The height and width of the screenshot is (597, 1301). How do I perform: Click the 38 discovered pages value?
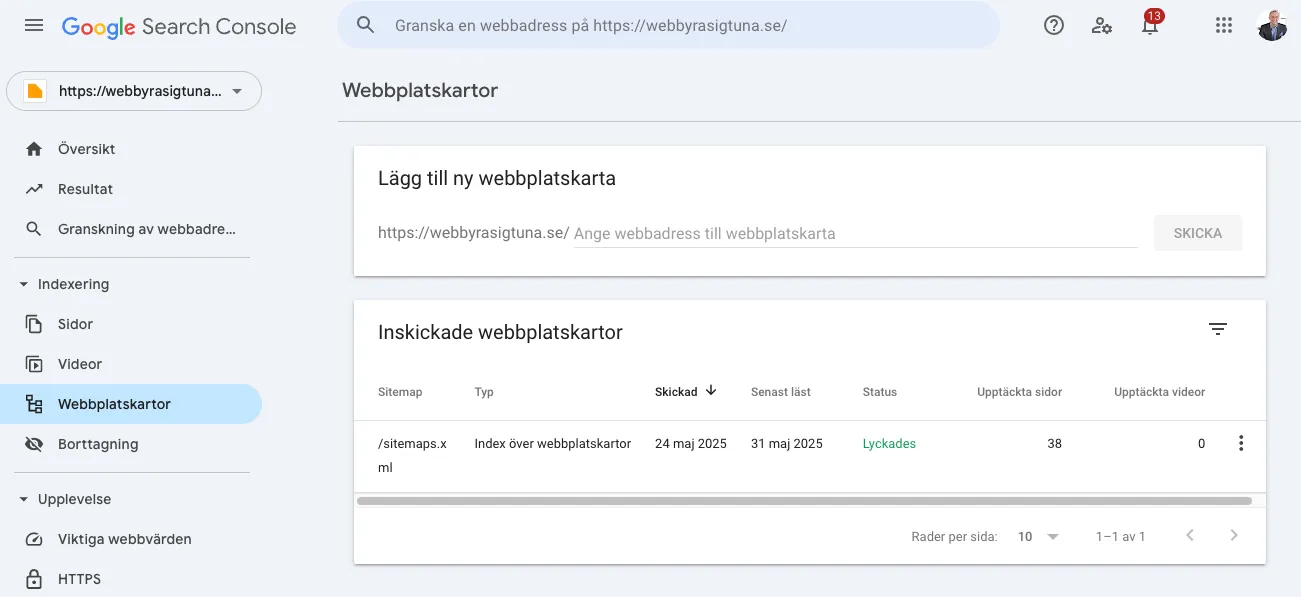click(x=1054, y=443)
